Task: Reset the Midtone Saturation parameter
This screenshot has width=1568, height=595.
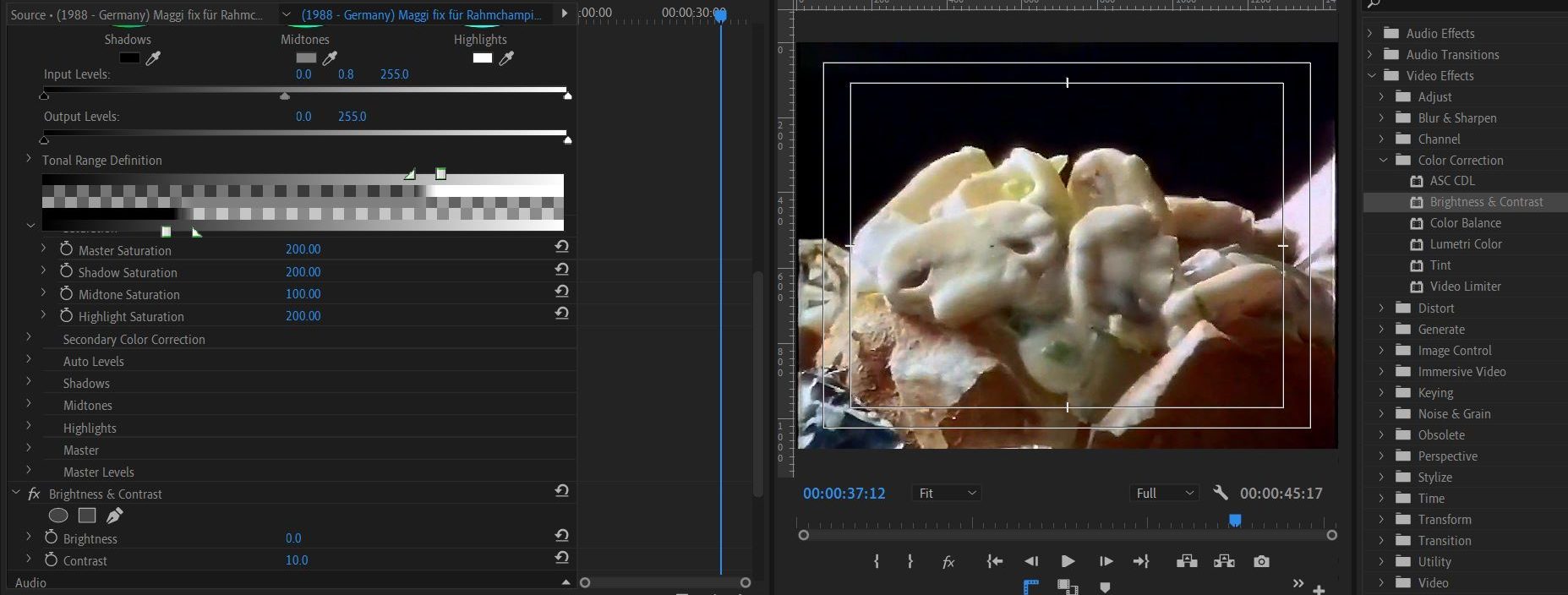Action: click(x=561, y=291)
